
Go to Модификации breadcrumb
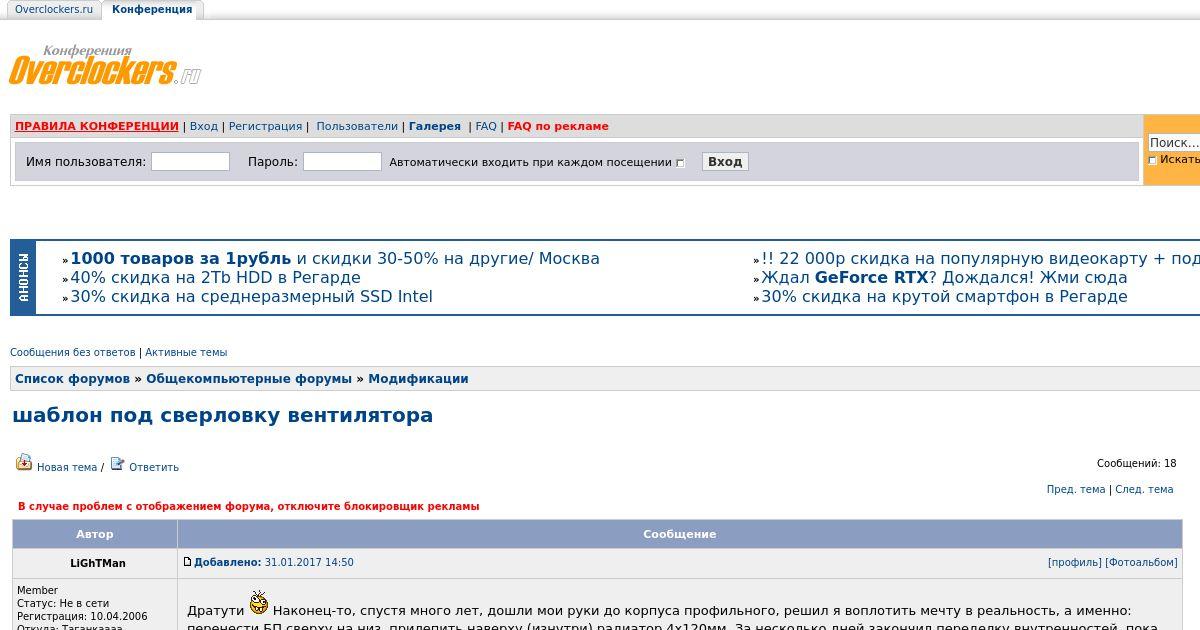(418, 378)
